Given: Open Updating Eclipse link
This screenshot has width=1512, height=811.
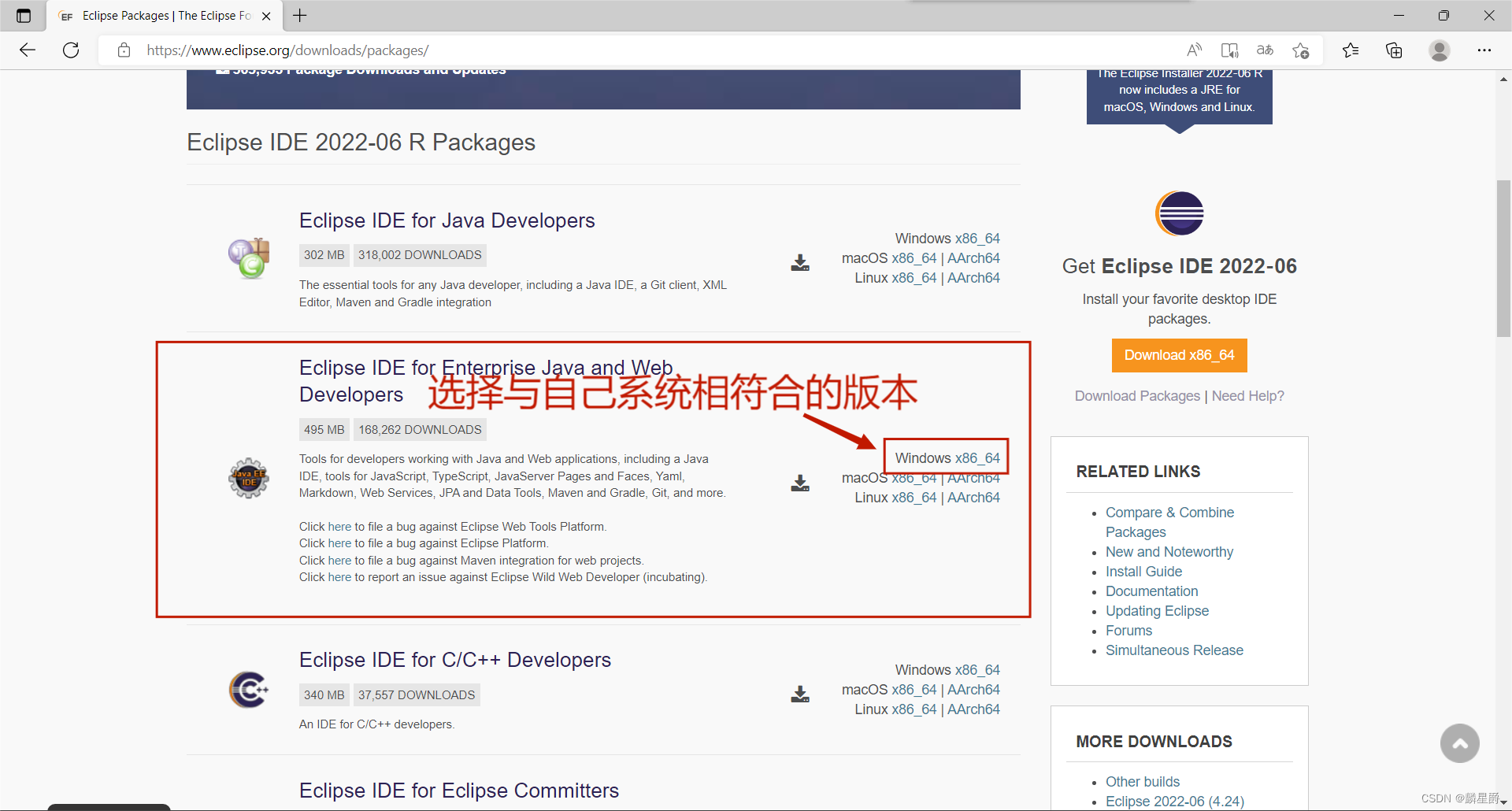Looking at the screenshot, I should point(1157,611).
